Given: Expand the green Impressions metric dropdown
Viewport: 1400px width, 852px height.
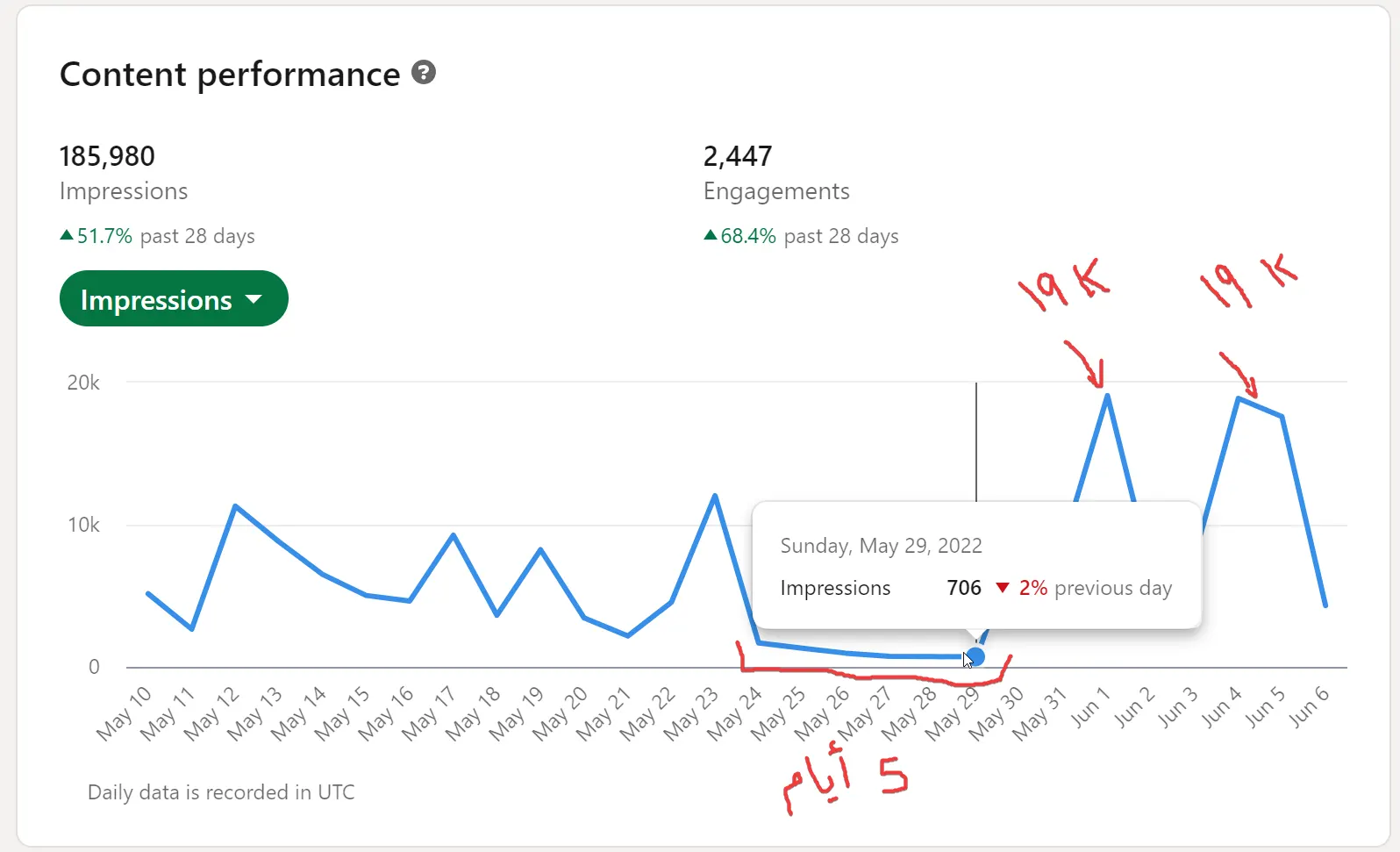Looking at the screenshot, I should tap(174, 299).
